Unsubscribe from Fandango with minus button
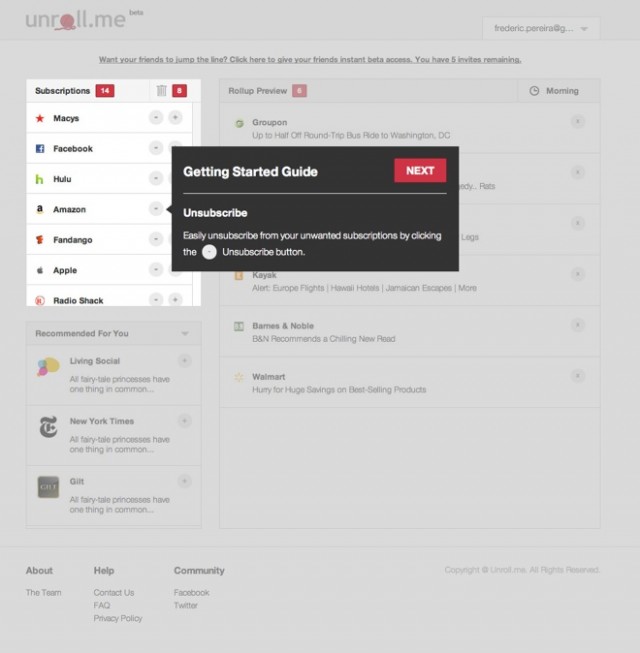 (156, 239)
